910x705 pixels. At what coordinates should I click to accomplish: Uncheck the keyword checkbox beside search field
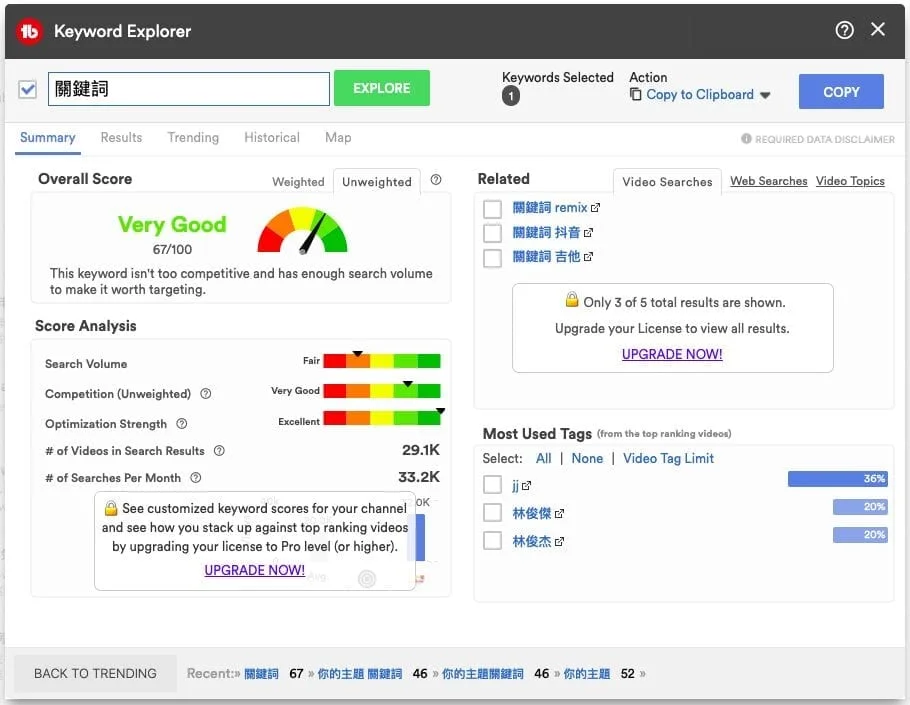pos(27,89)
